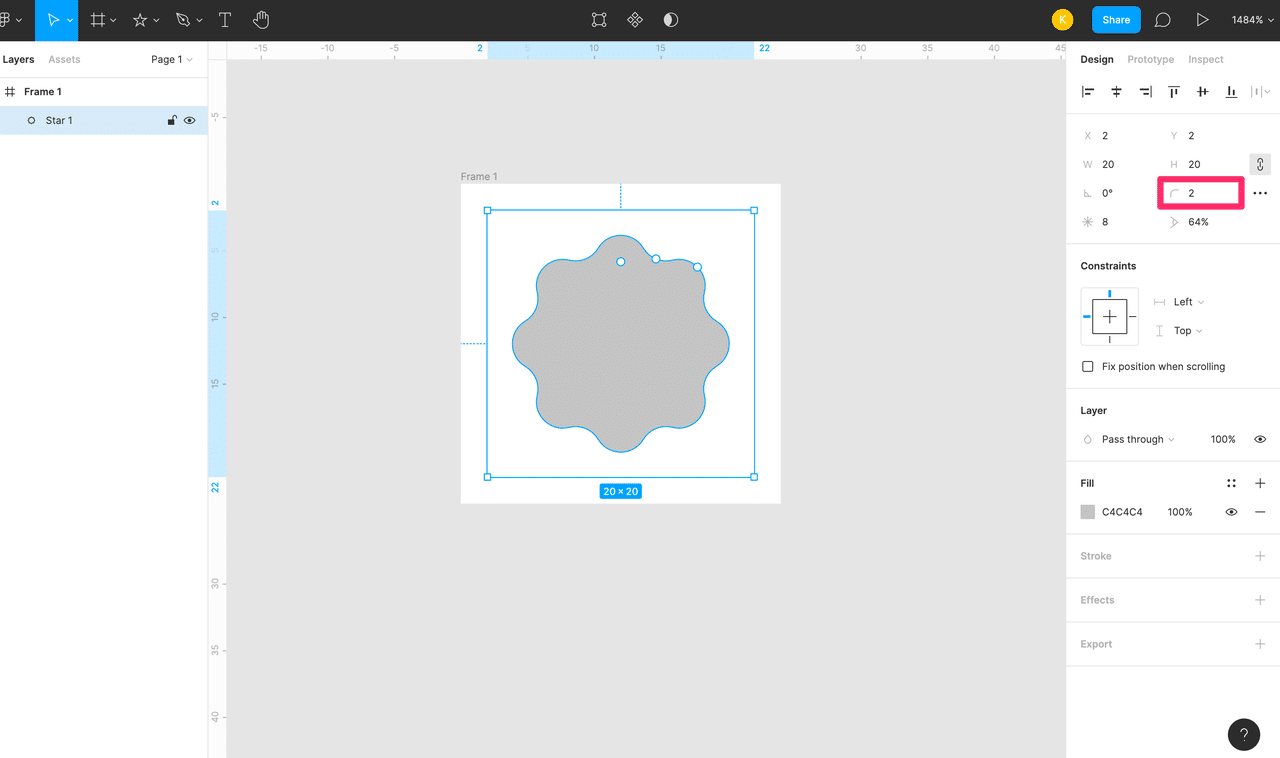Select the Text tool
1280x758 pixels.
pyautogui.click(x=225, y=20)
